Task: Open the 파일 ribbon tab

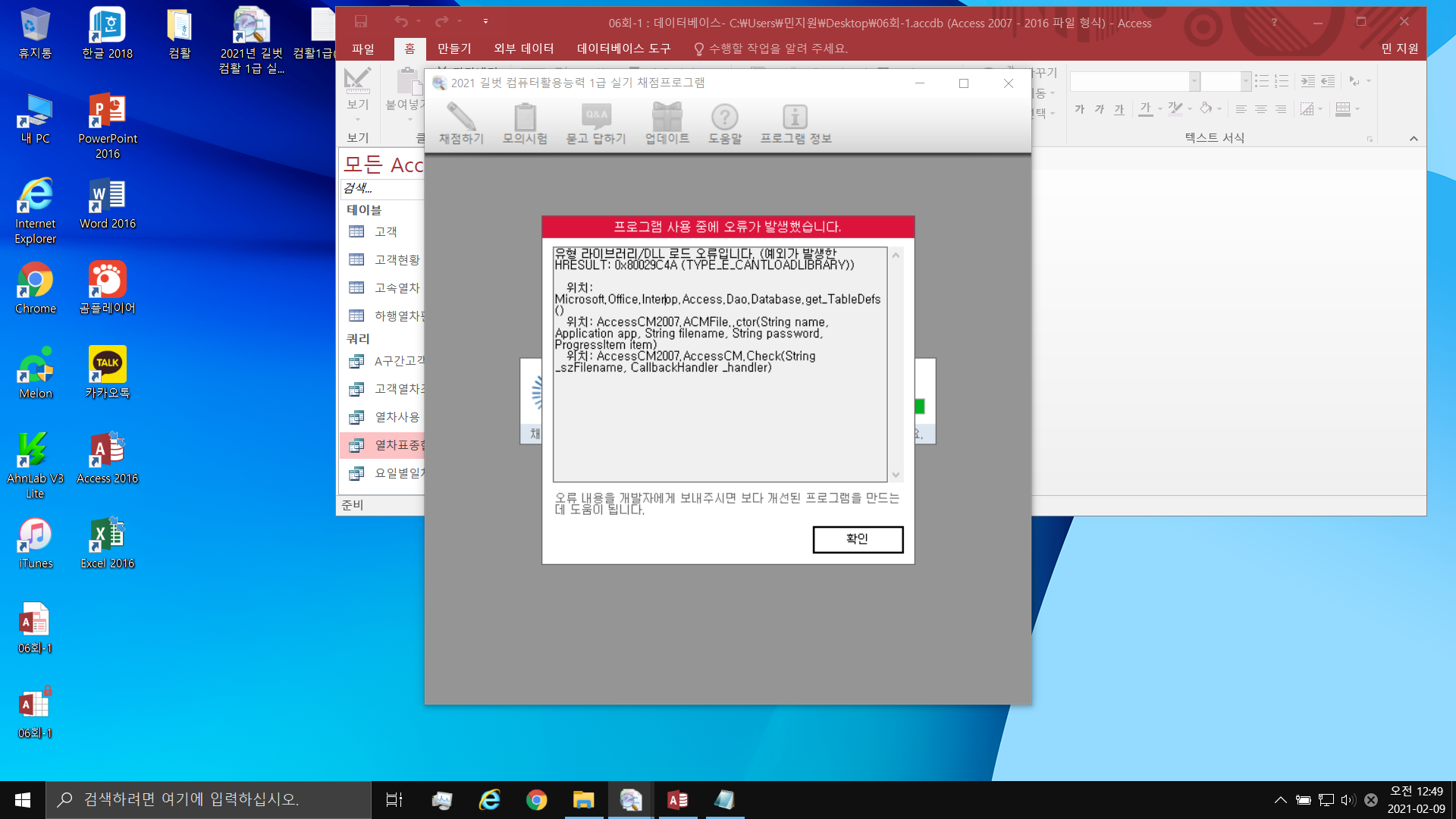Action: pos(363,49)
